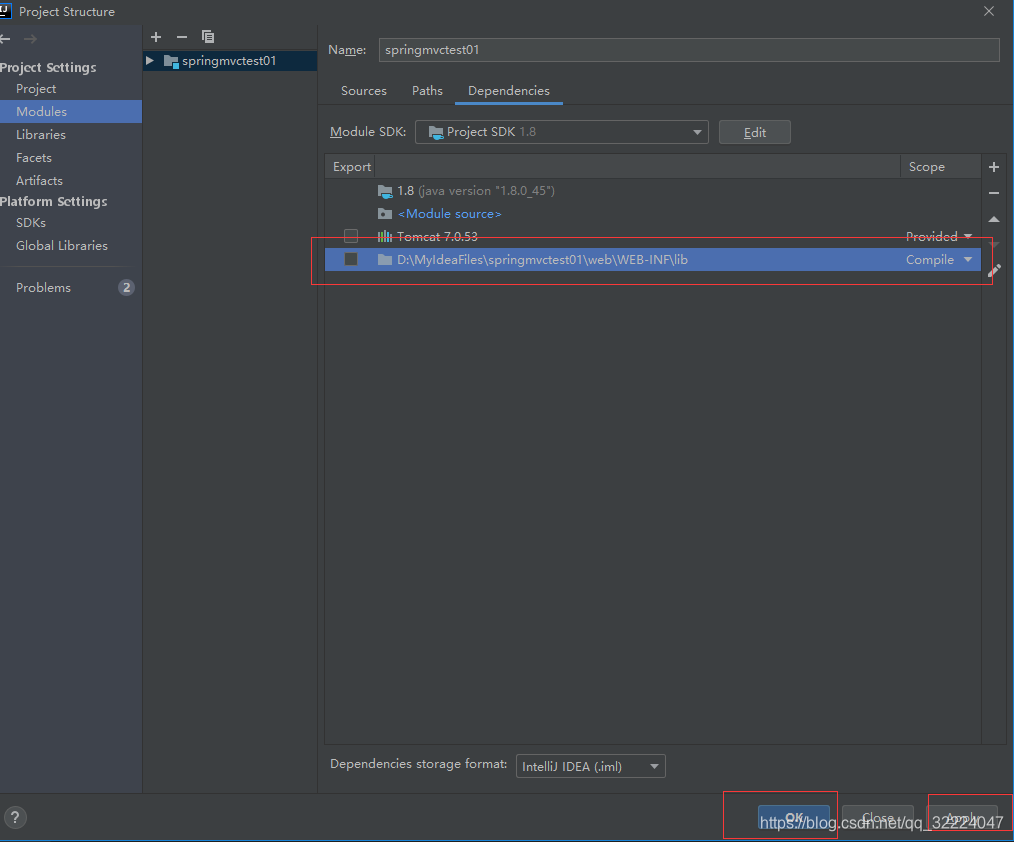Viewport: 1014px width, 842px height.
Task: Remove selected module with minus icon
Action: click(182, 37)
